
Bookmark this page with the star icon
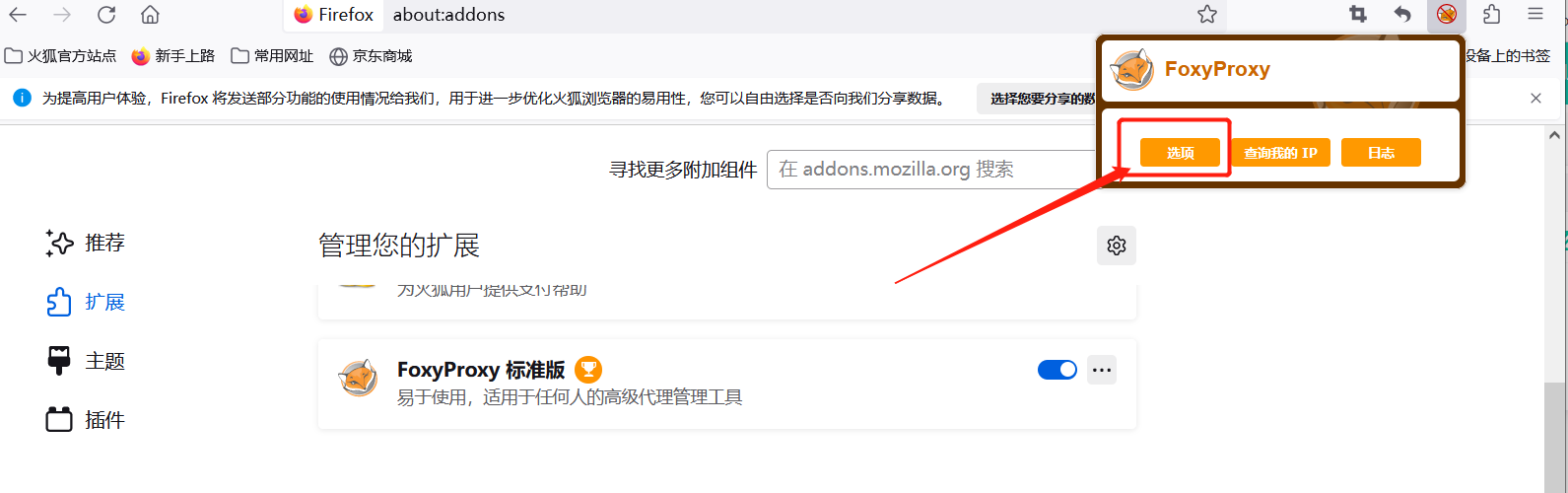click(1207, 15)
